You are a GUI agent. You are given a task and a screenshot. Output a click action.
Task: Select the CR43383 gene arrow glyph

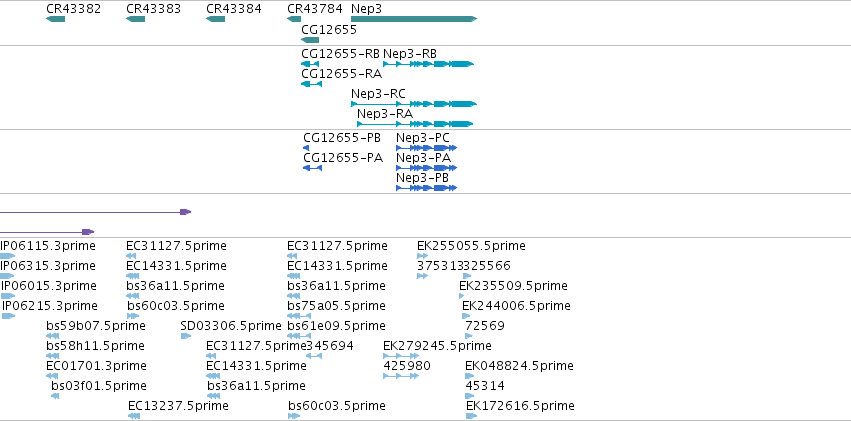(135, 19)
